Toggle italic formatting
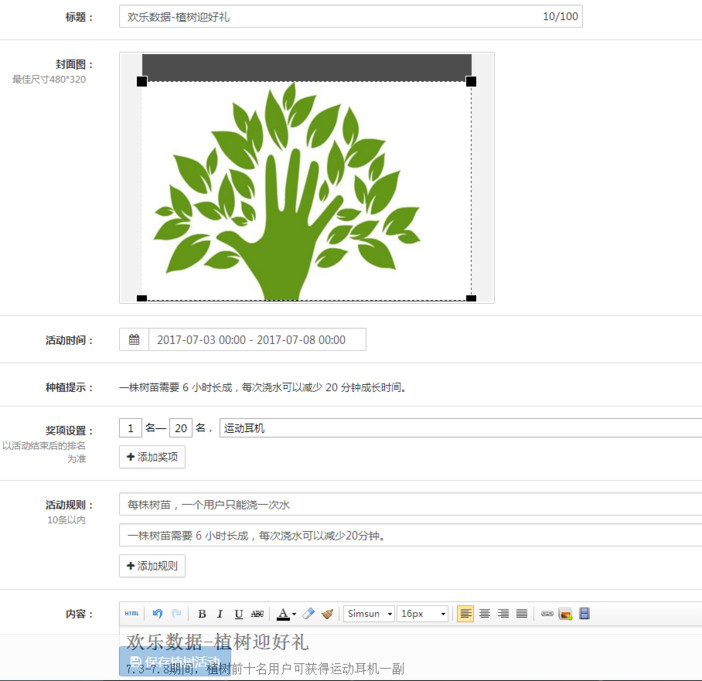The height and width of the screenshot is (681, 702). click(220, 614)
